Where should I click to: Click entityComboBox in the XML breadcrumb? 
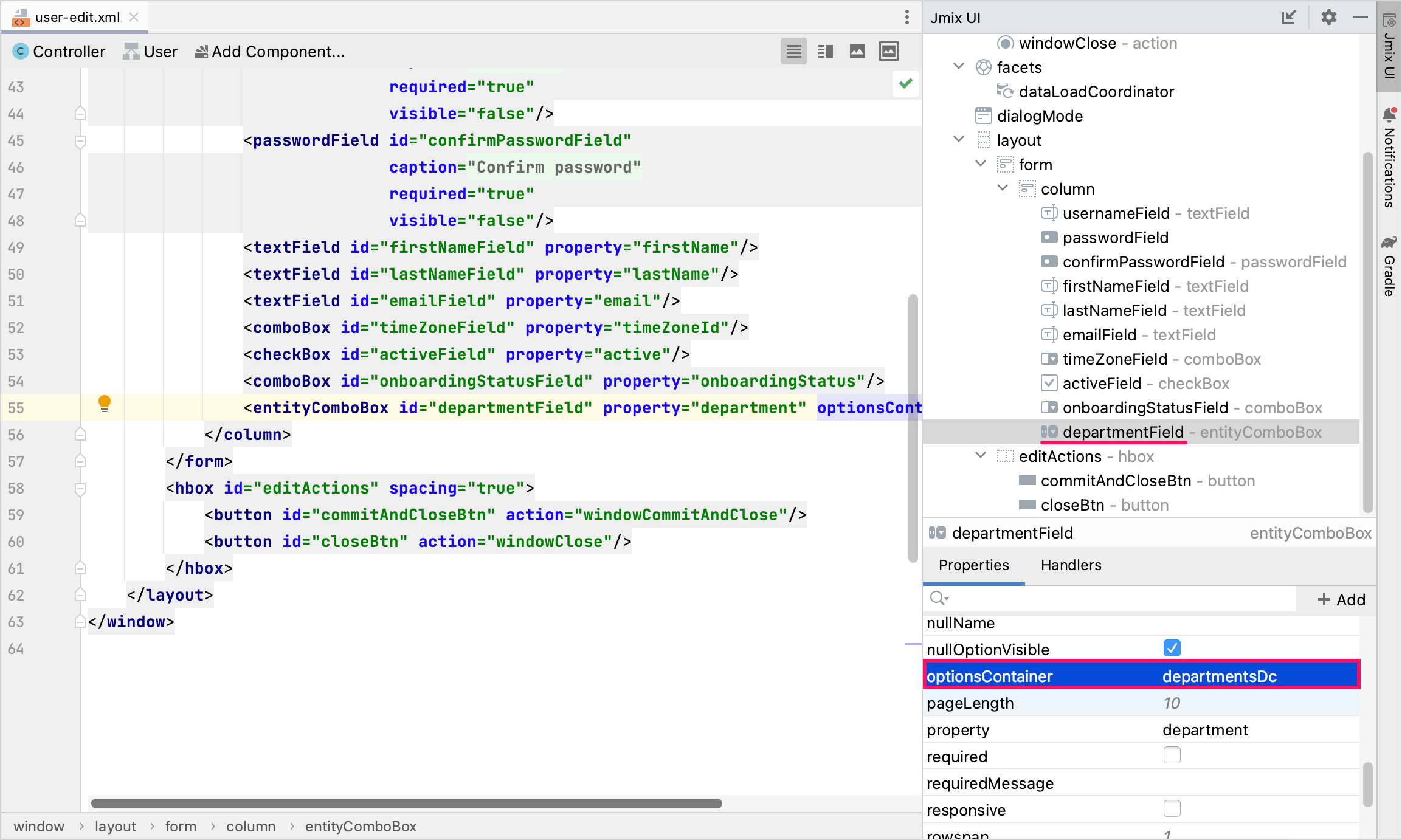click(x=361, y=827)
